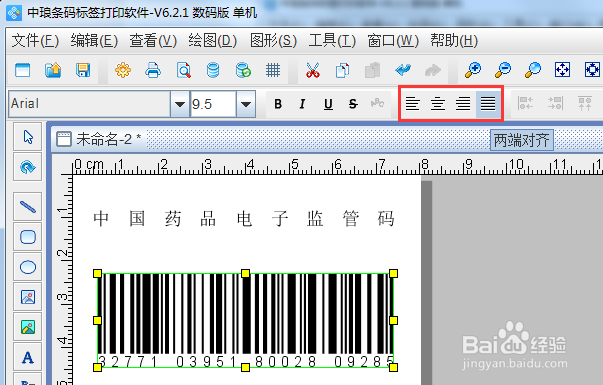Open the 帮助(H) menu

[454, 40]
